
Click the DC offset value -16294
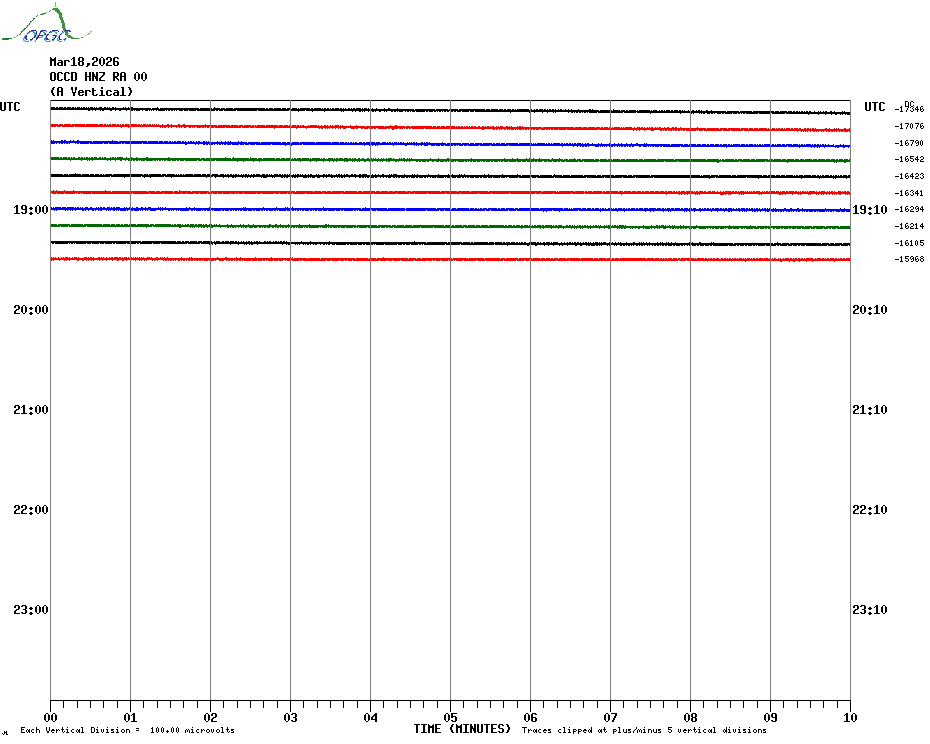(x=909, y=209)
